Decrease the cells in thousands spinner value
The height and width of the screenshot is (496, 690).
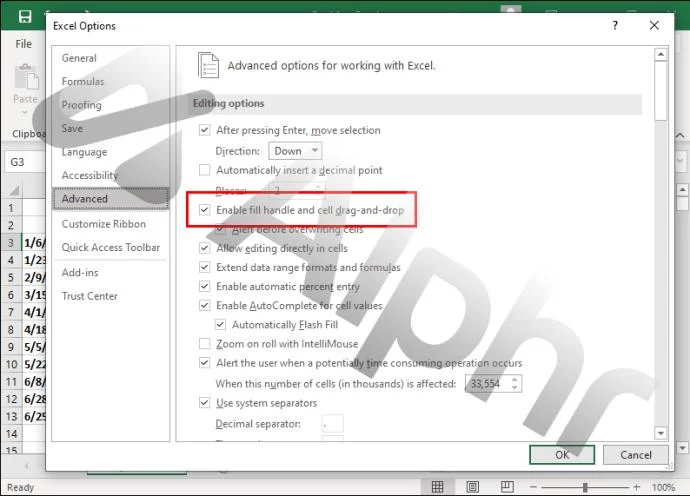pos(514,388)
